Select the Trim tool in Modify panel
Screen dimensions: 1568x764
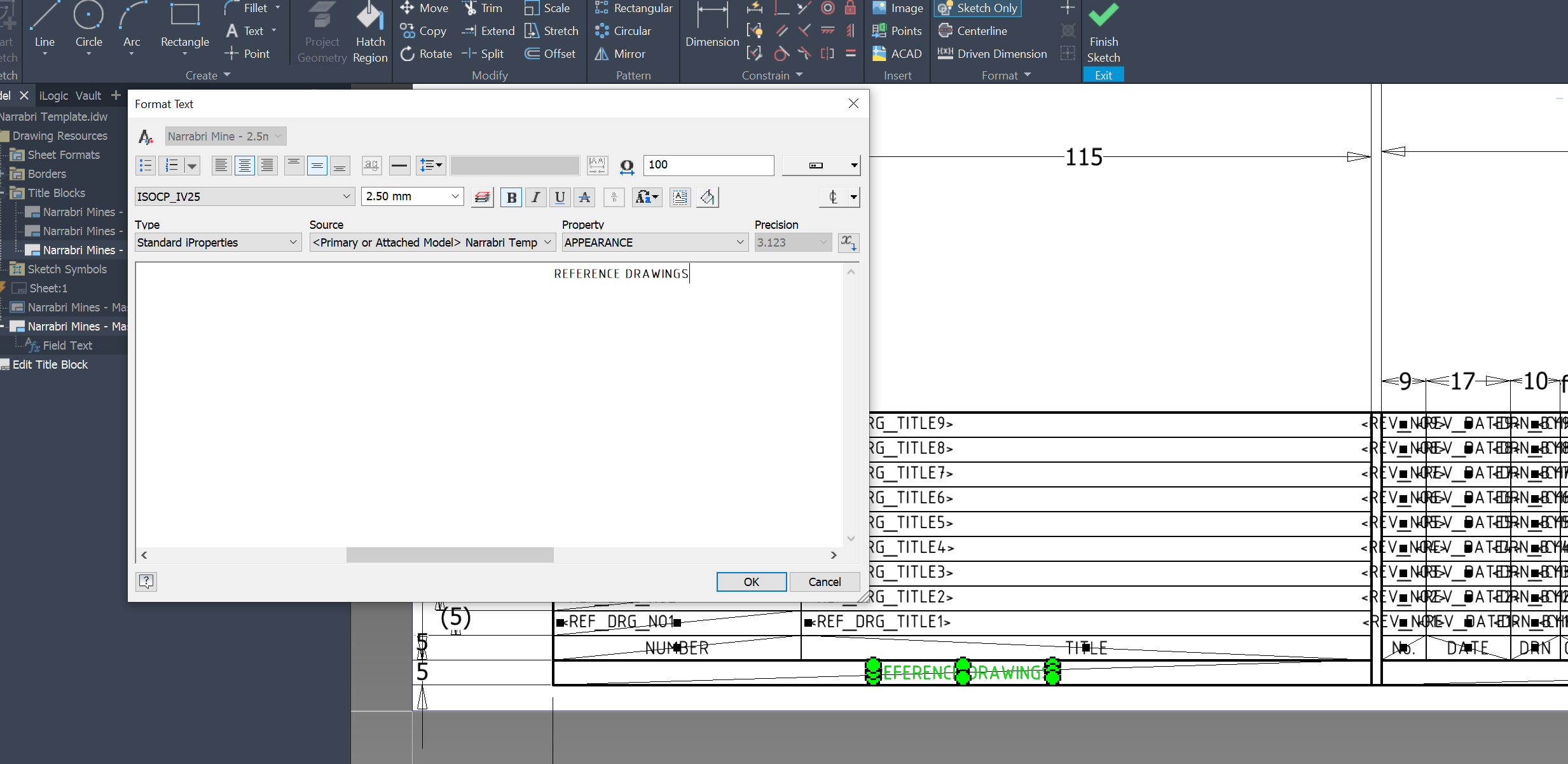tap(483, 8)
